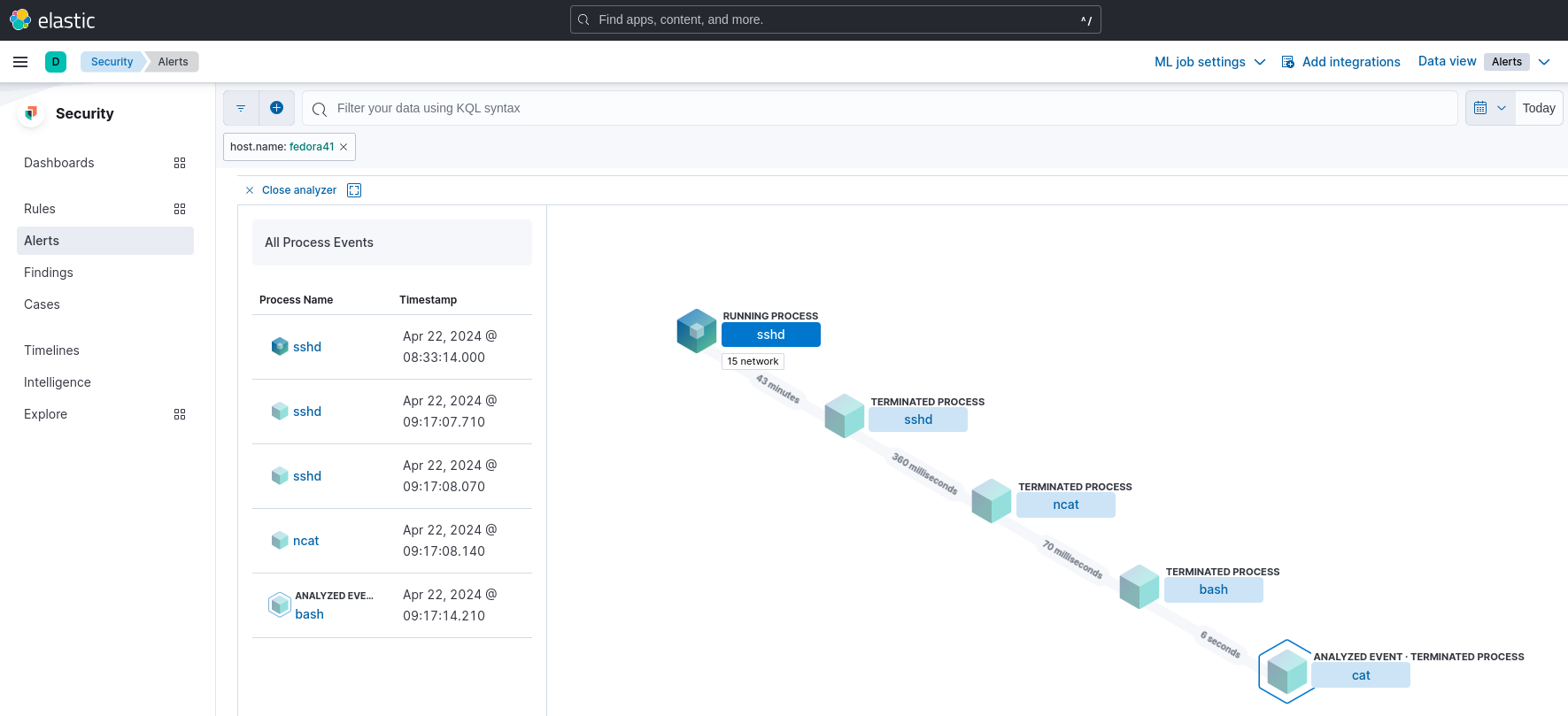
Task: Click the 15 network events badge
Action: pyautogui.click(x=753, y=361)
